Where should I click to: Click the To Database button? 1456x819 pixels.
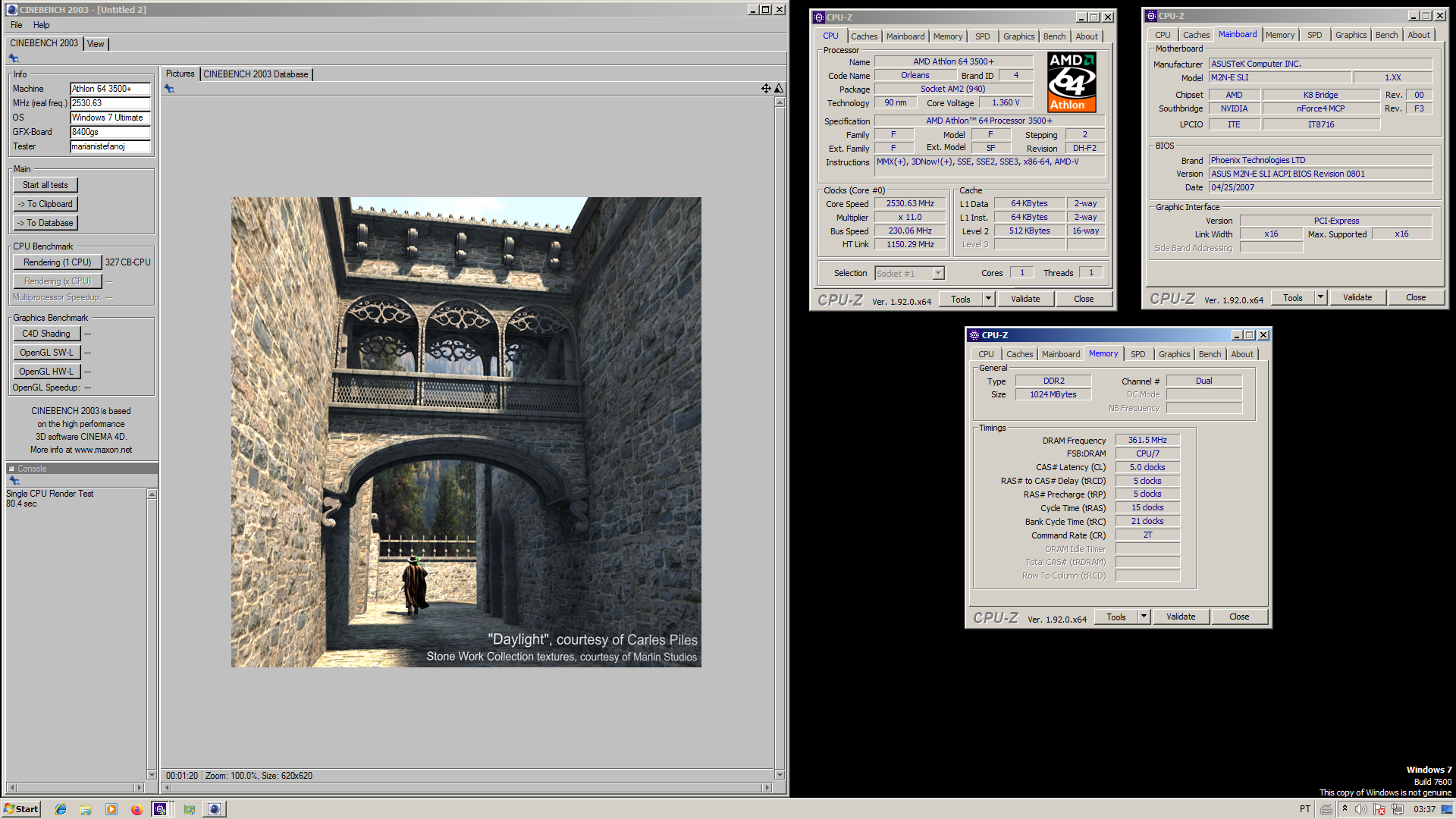(x=45, y=223)
